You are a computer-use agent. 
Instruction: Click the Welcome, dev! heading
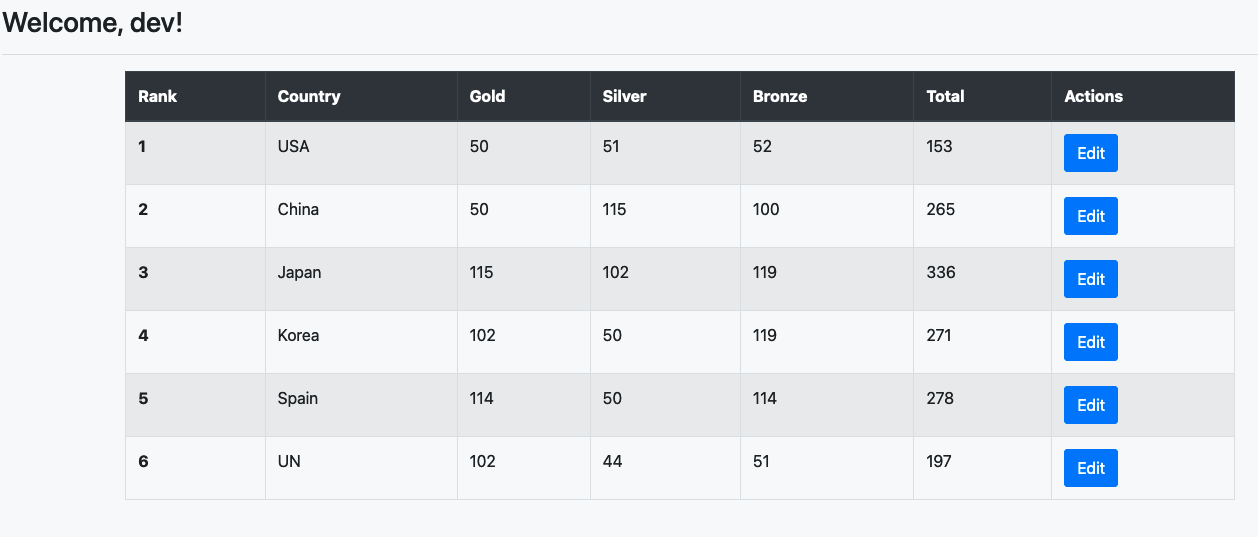tap(93, 23)
